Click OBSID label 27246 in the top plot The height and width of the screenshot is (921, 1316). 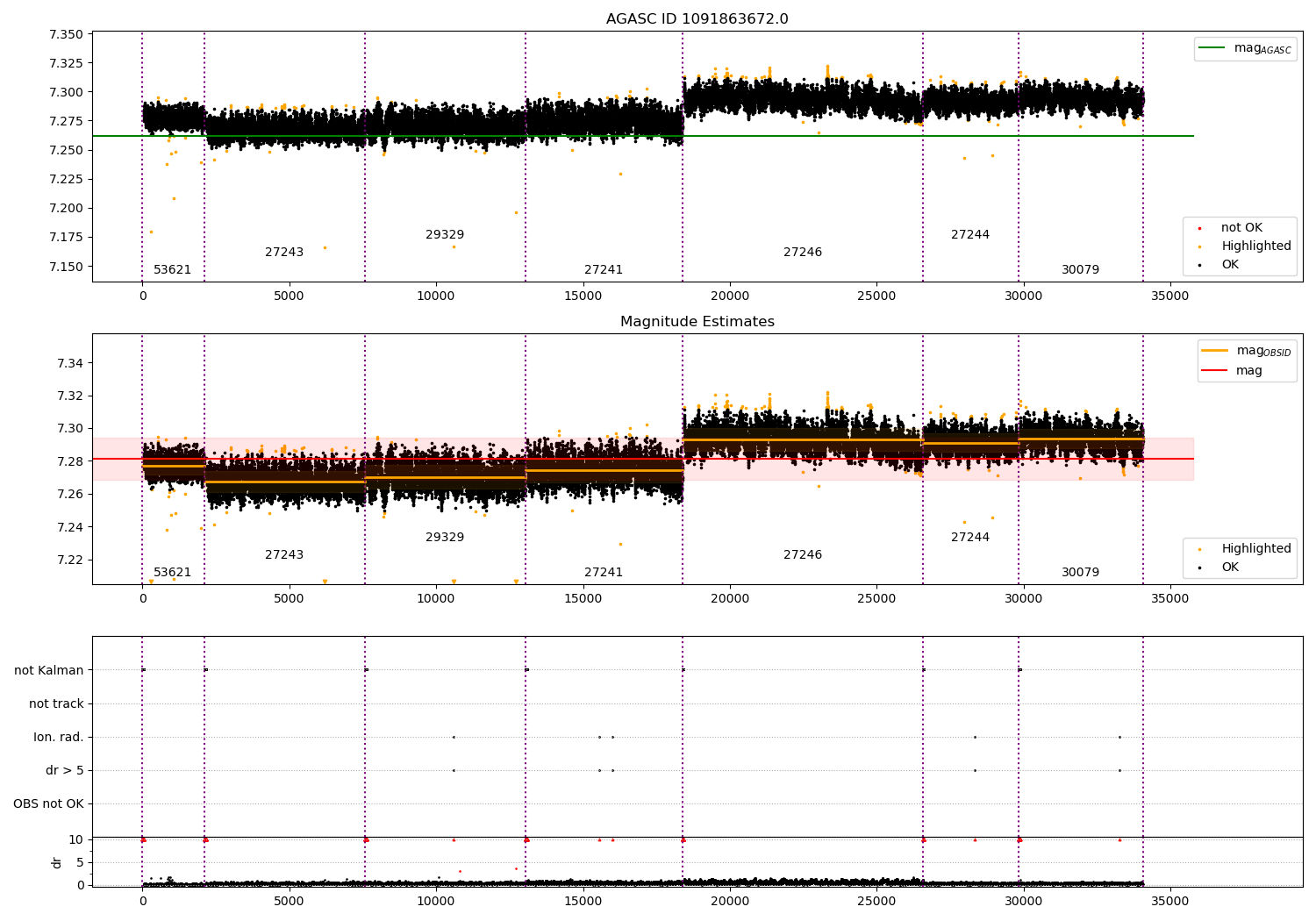(x=803, y=252)
